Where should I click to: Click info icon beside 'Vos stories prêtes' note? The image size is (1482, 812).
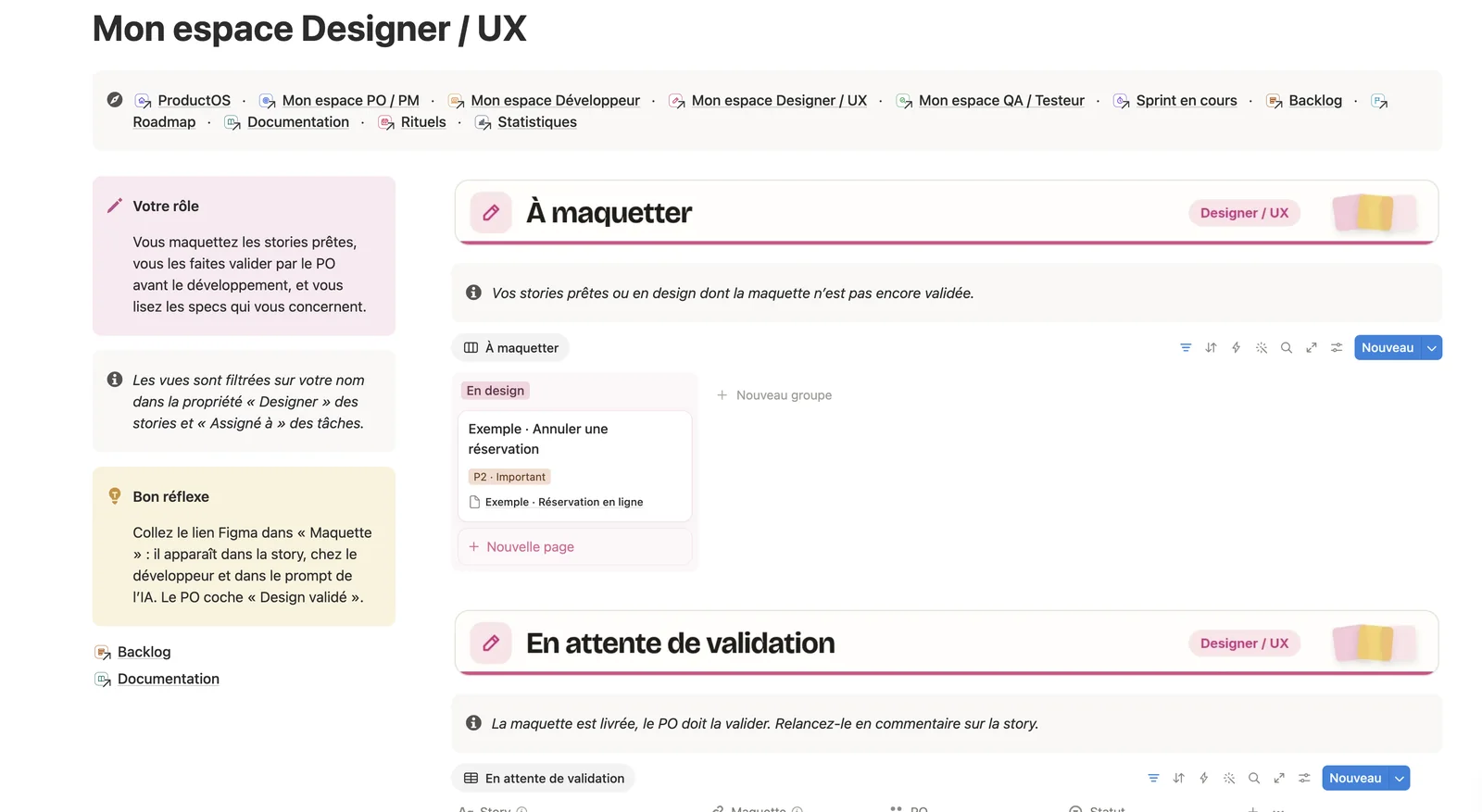(x=473, y=293)
